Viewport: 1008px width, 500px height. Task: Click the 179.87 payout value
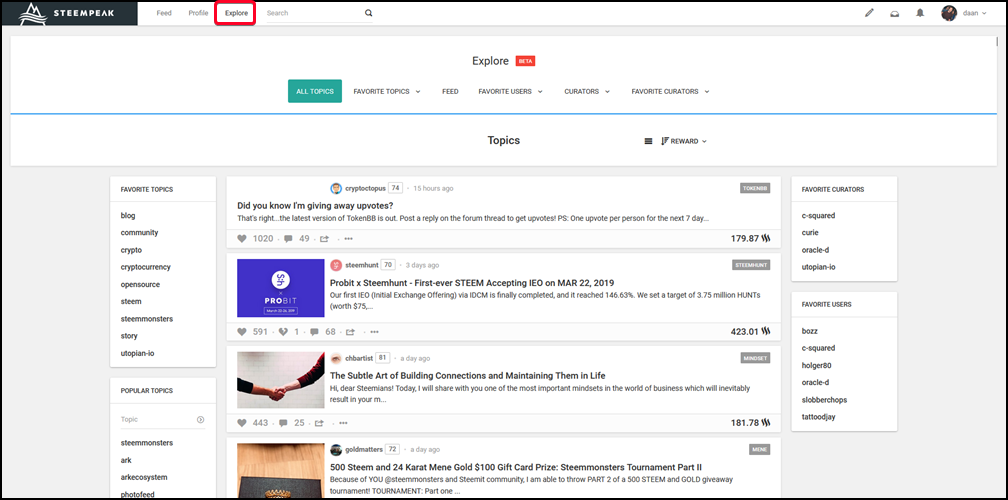point(744,238)
